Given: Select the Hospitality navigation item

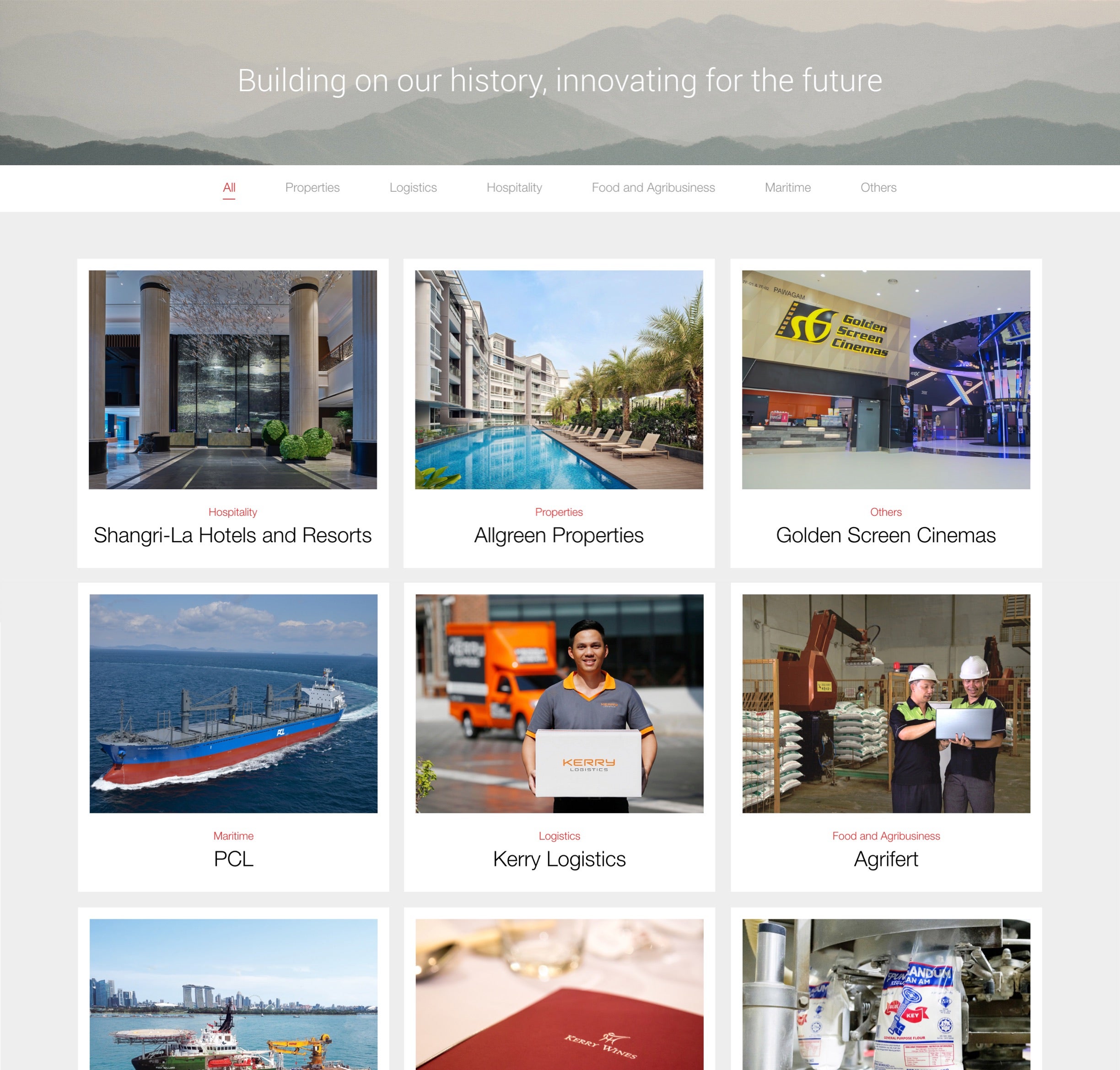Looking at the screenshot, I should 513,187.
